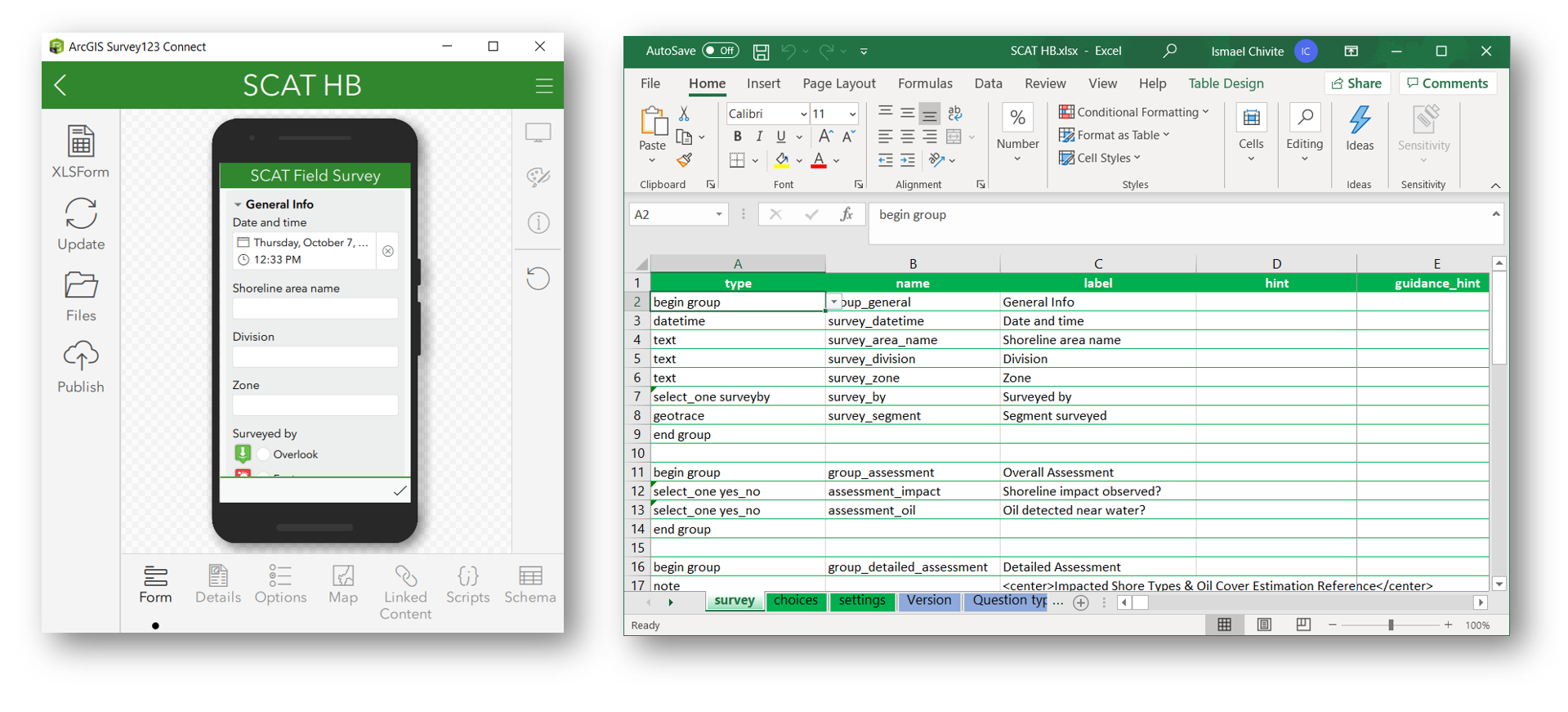The width and height of the screenshot is (1568, 712).
Task: Click the zoom slider handle in Excel
Action: coord(1391,625)
